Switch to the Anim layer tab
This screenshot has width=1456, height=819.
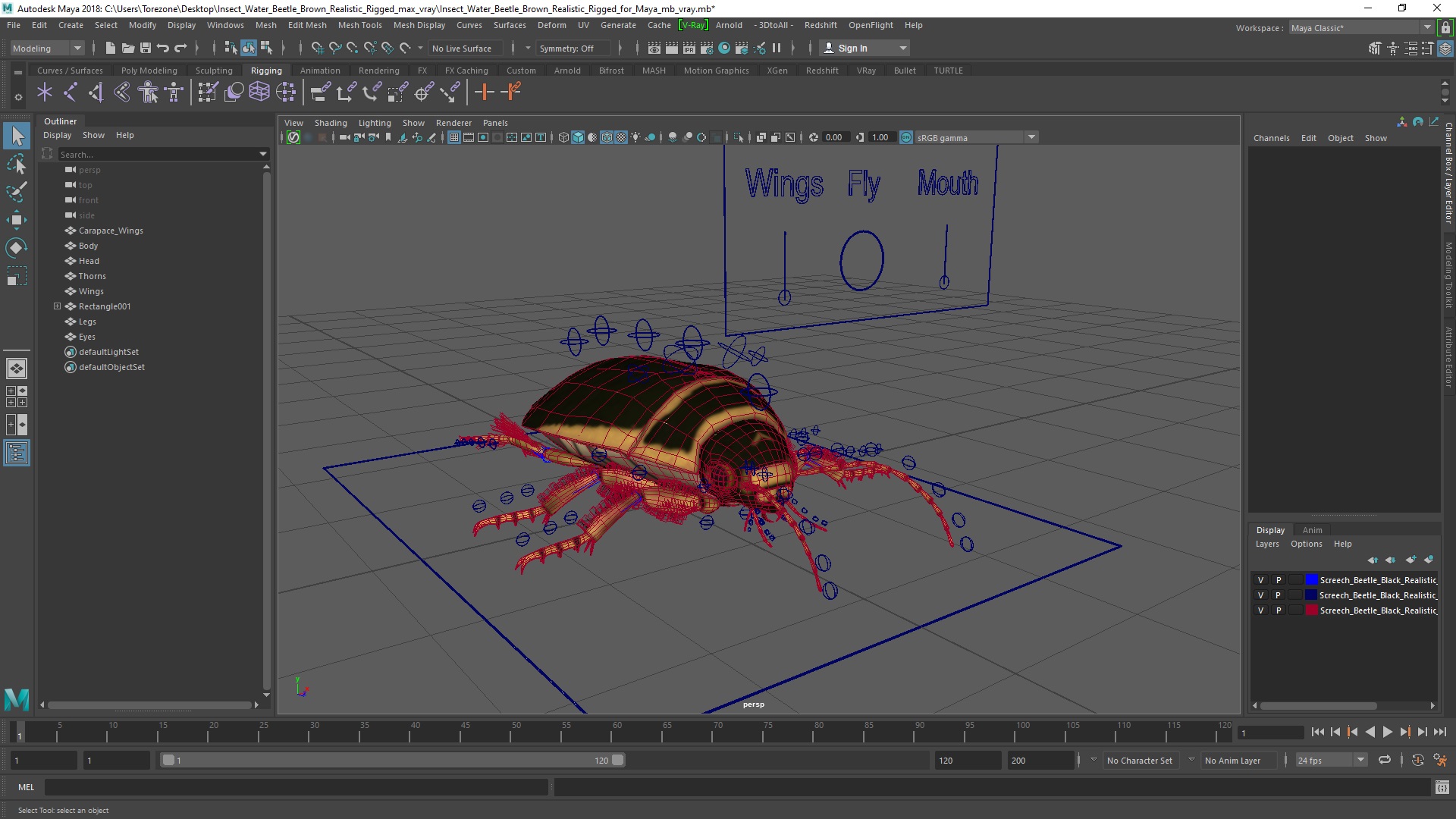[1312, 530]
